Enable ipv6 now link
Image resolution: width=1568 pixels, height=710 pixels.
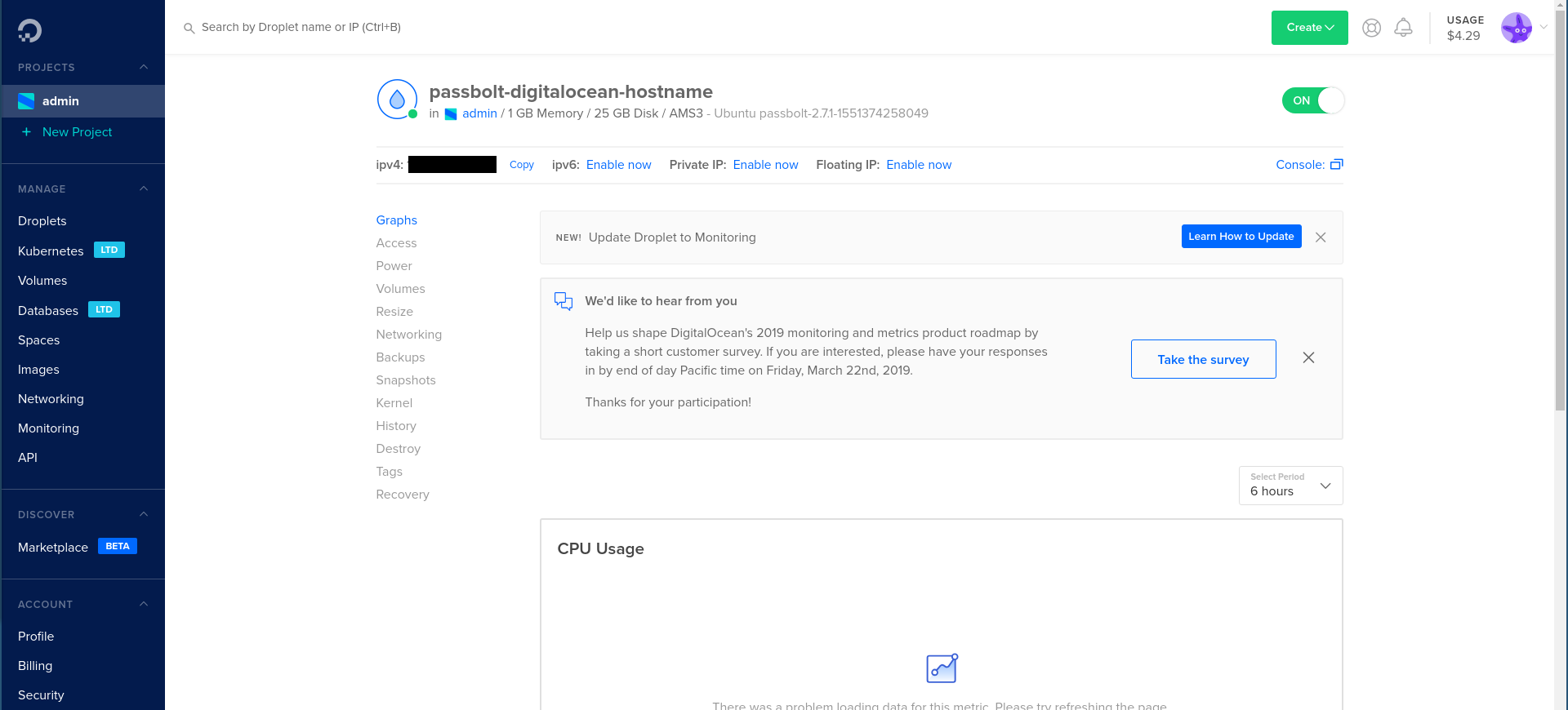click(x=619, y=165)
